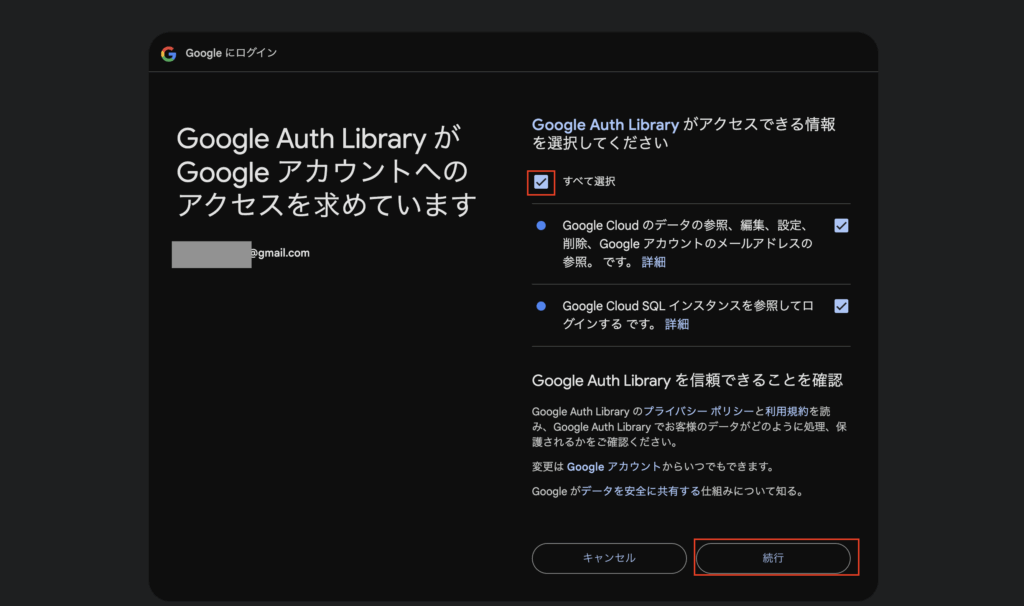Viewport: 1024px width, 606px height.
Task: Uncheck the Google Cloud data access checkbox
Action: pos(841,226)
